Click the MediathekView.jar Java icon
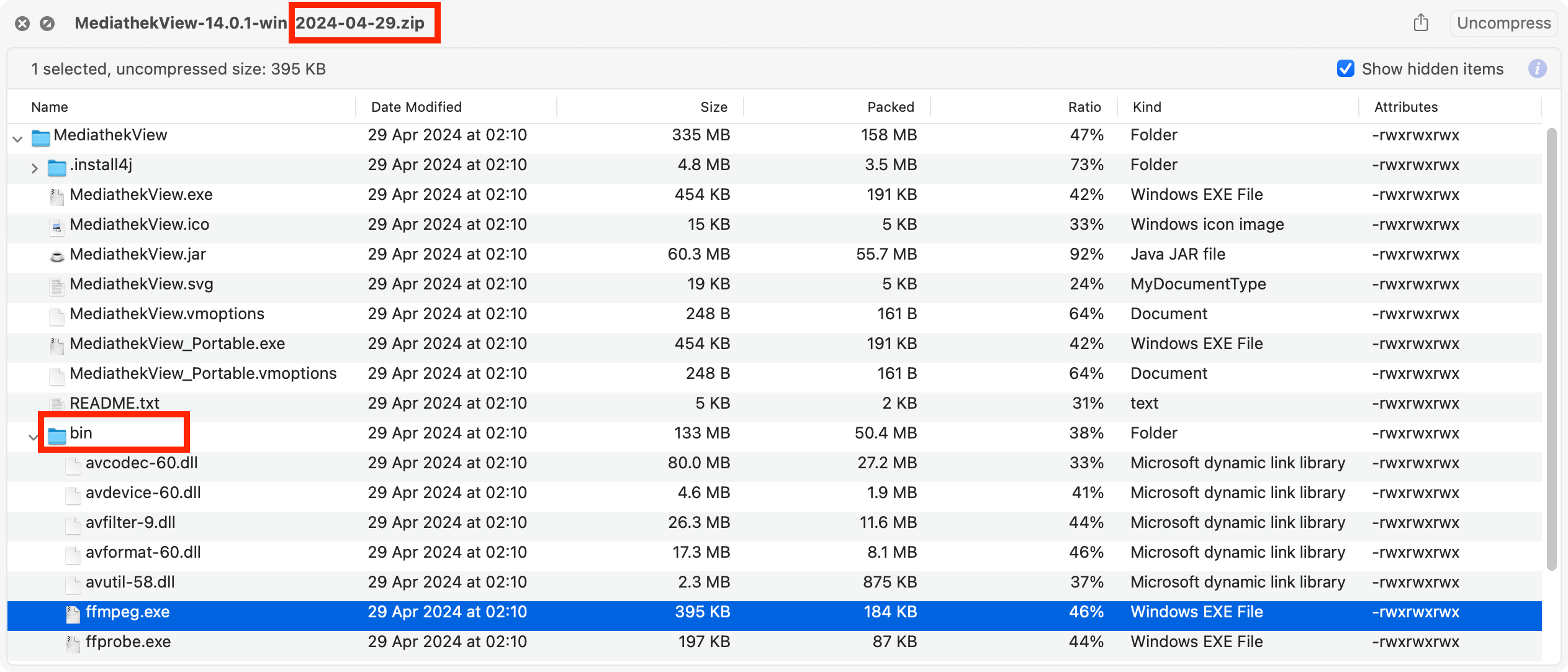Viewport: 1568px width, 672px height. click(57, 256)
